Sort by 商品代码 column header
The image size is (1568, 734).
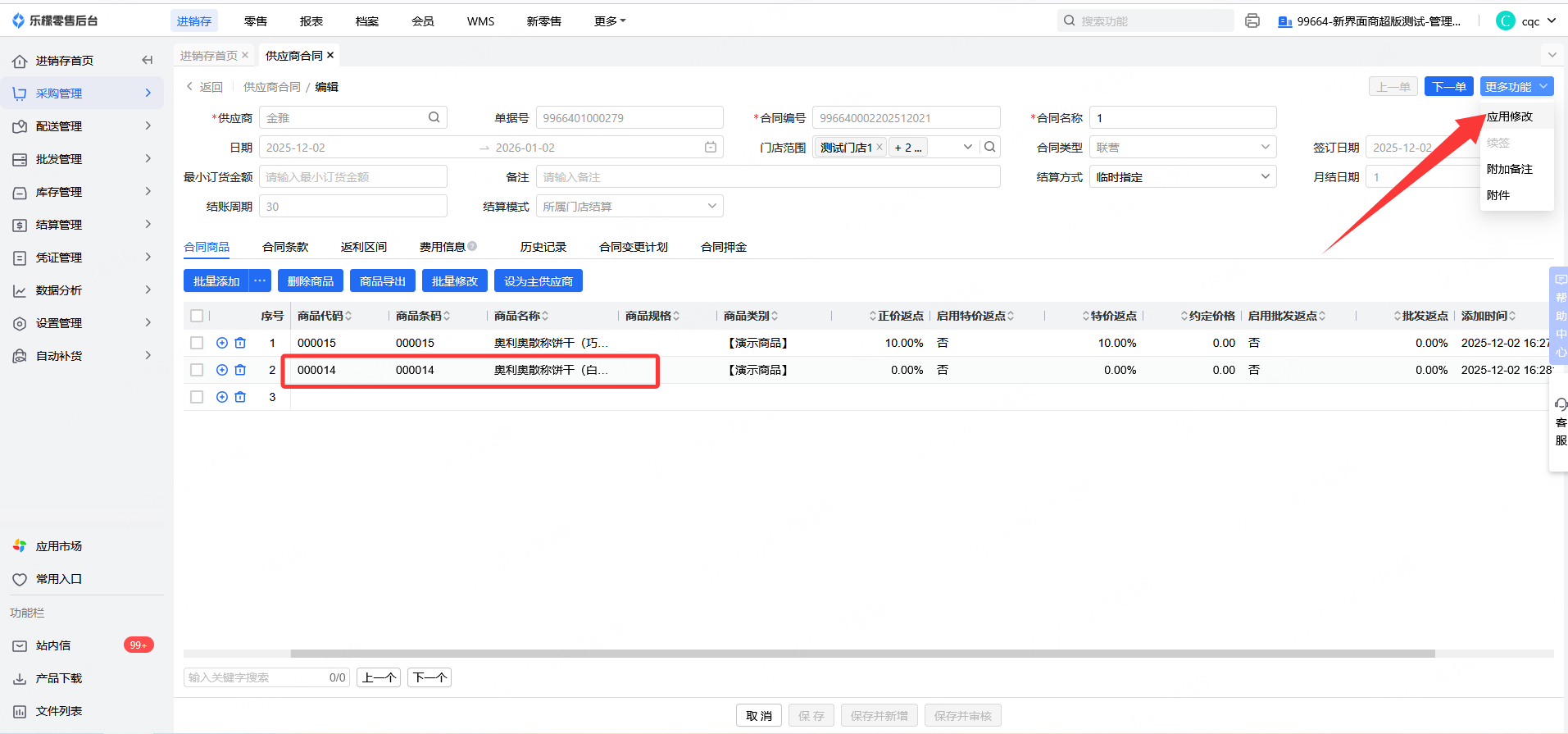coord(325,316)
